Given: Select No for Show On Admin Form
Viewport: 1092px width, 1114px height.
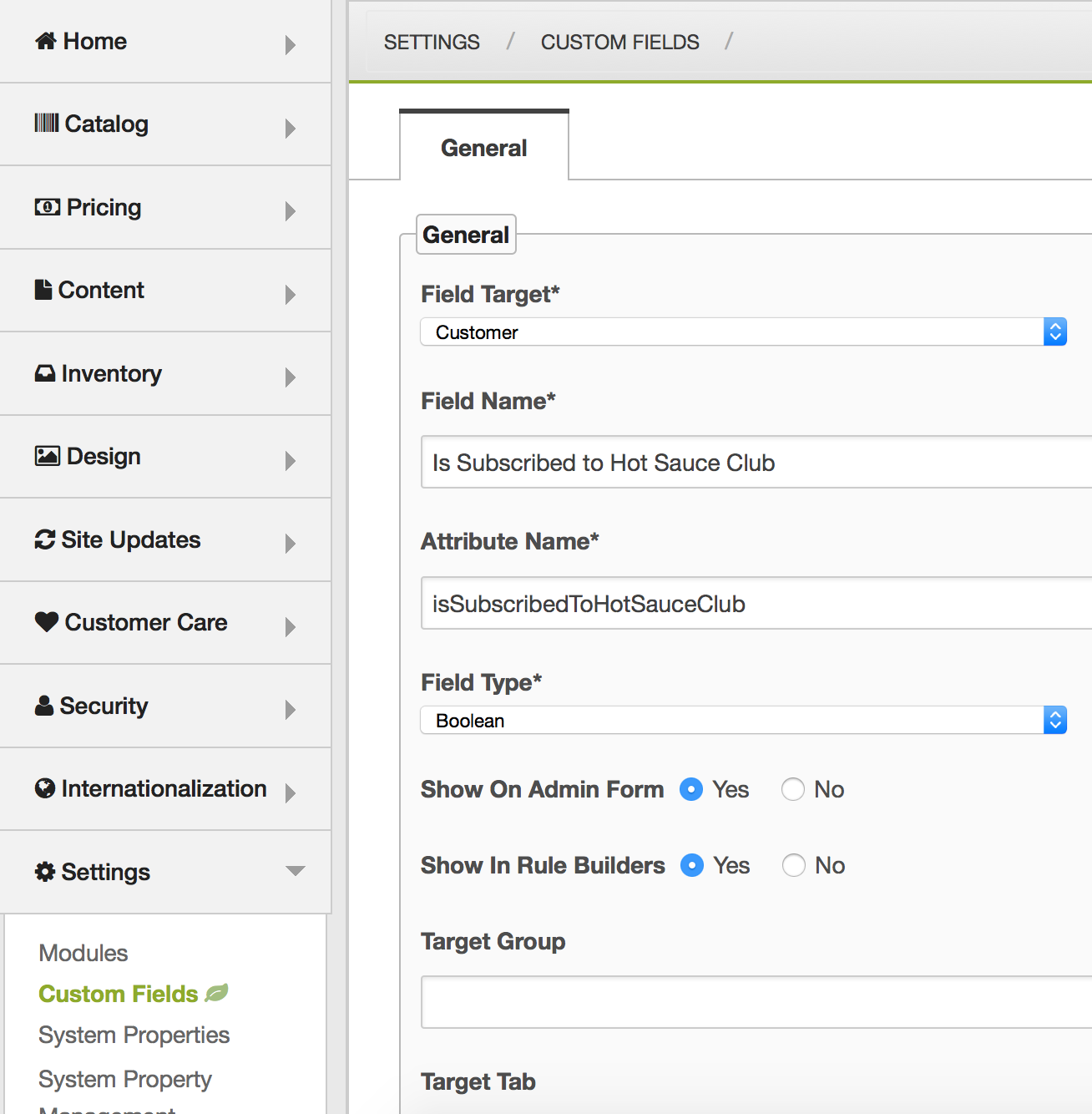Looking at the screenshot, I should (793, 789).
